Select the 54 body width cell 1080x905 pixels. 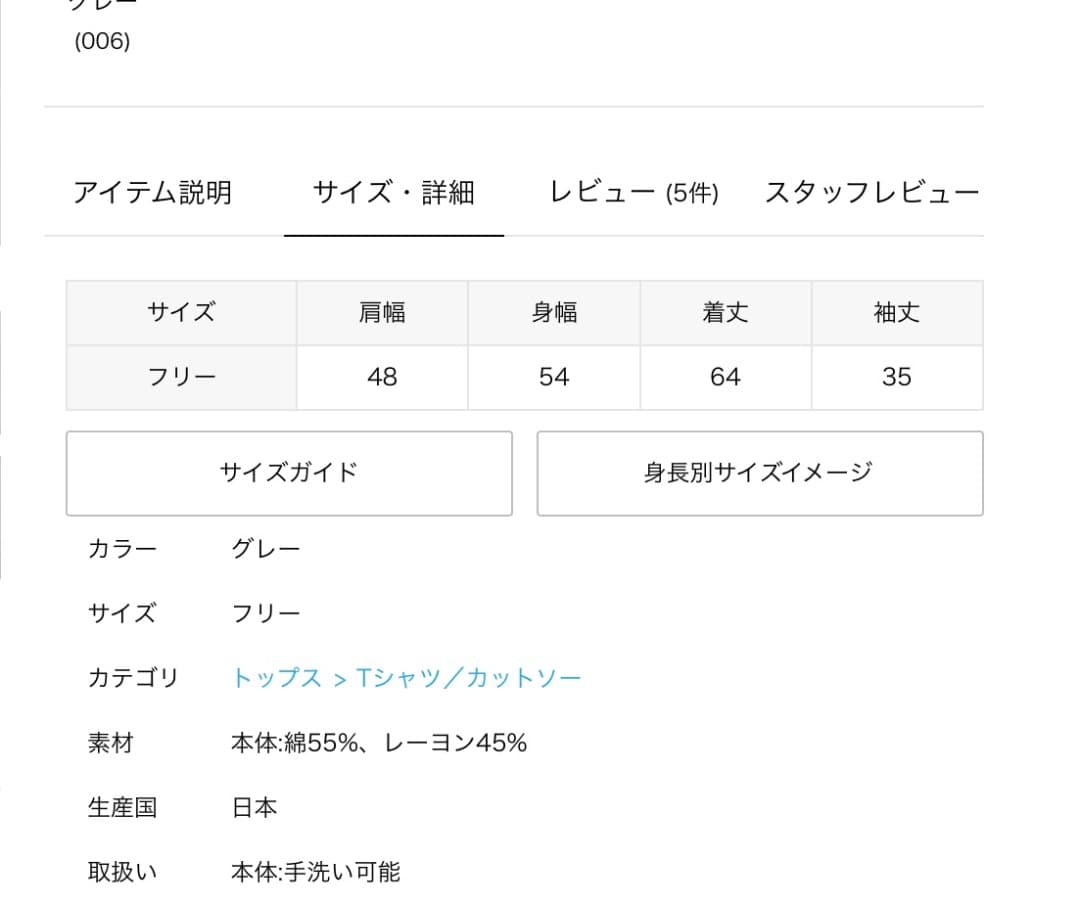pyautogui.click(x=554, y=377)
